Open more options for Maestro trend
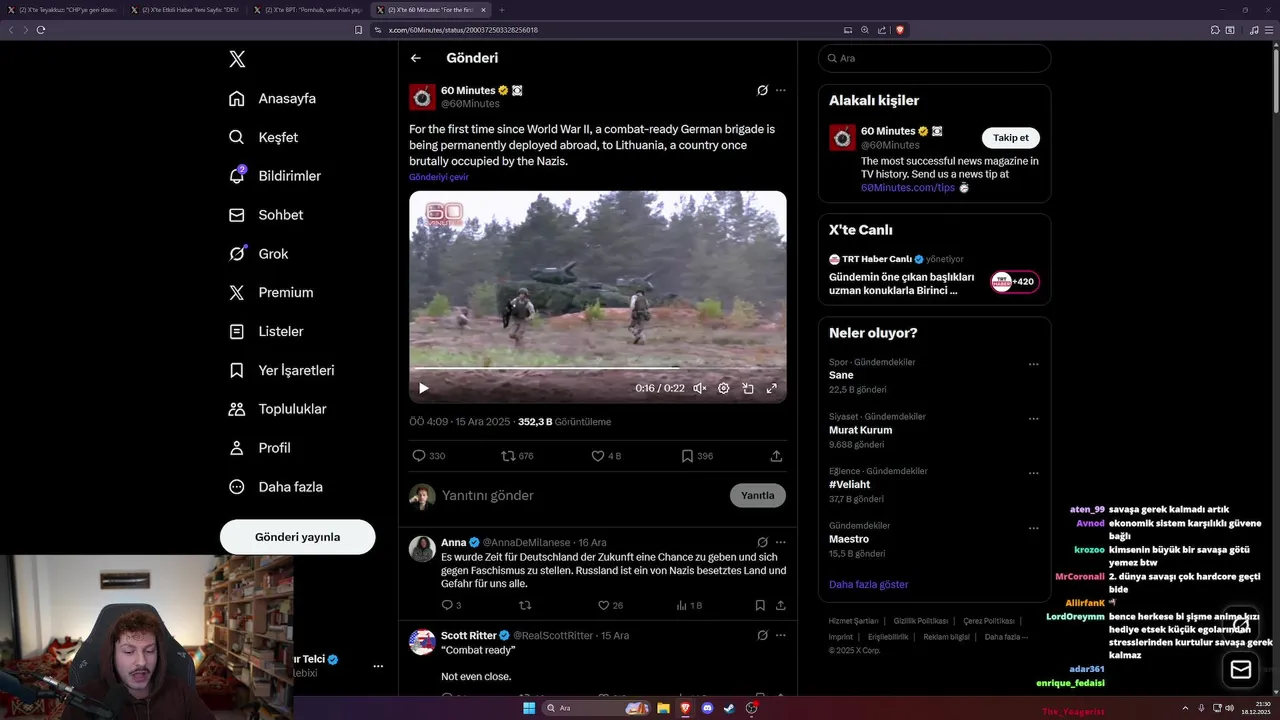The width and height of the screenshot is (1280, 720). pyautogui.click(x=1034, y=528)
